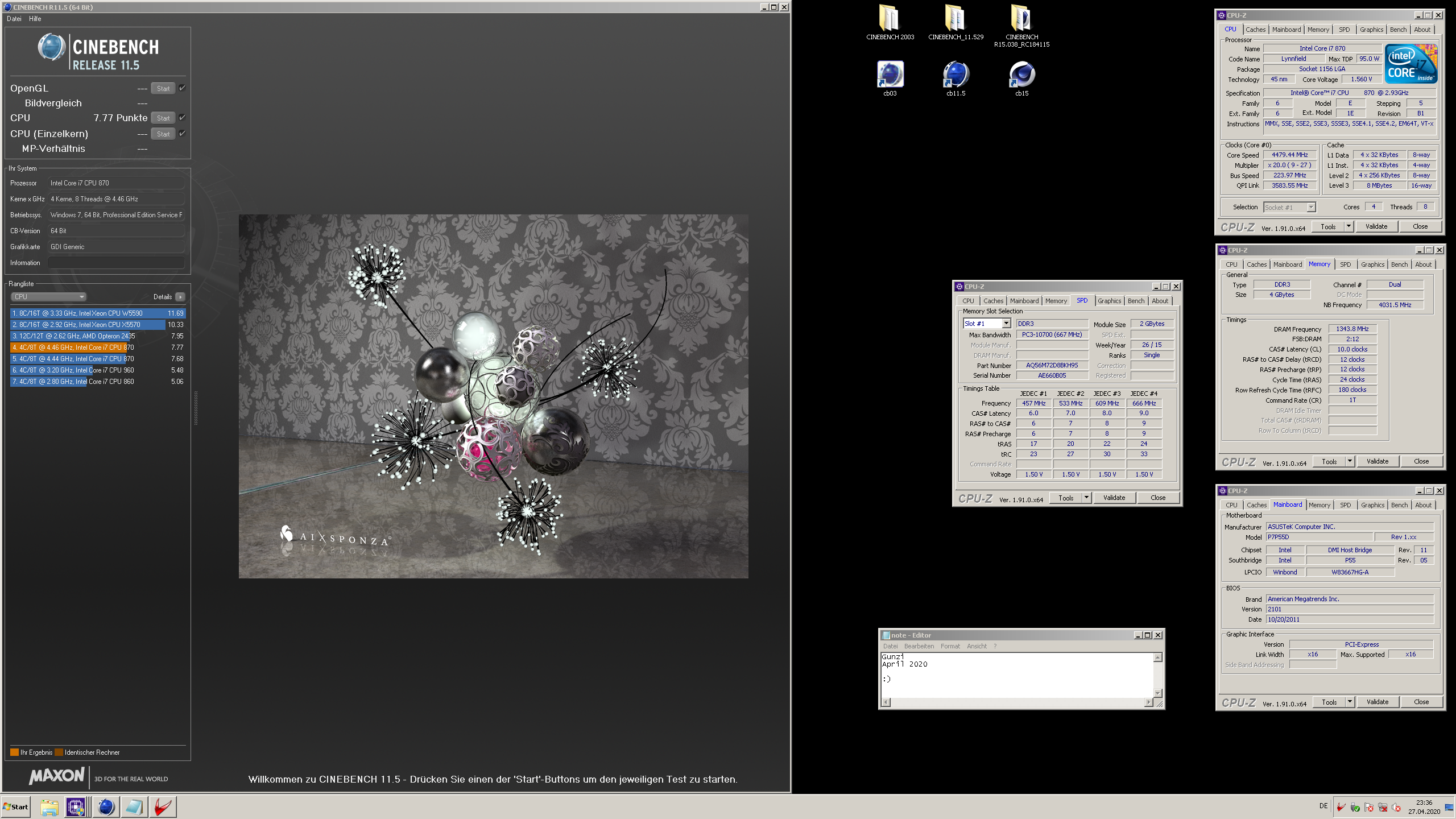1456x819 pixels.
Task: Click the Show Desktop button
Action: (x=1449, y=807)
